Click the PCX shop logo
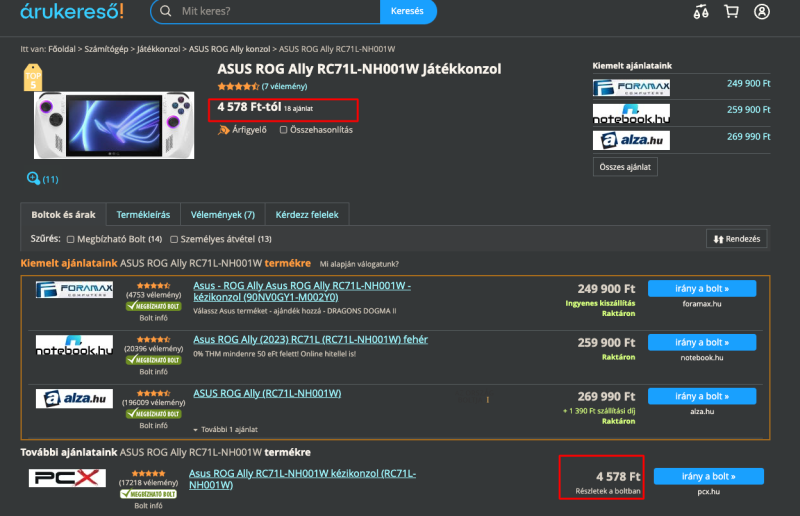Image resolution: width=800 pixels, height=516 pixels. click(x=67, y=478)
